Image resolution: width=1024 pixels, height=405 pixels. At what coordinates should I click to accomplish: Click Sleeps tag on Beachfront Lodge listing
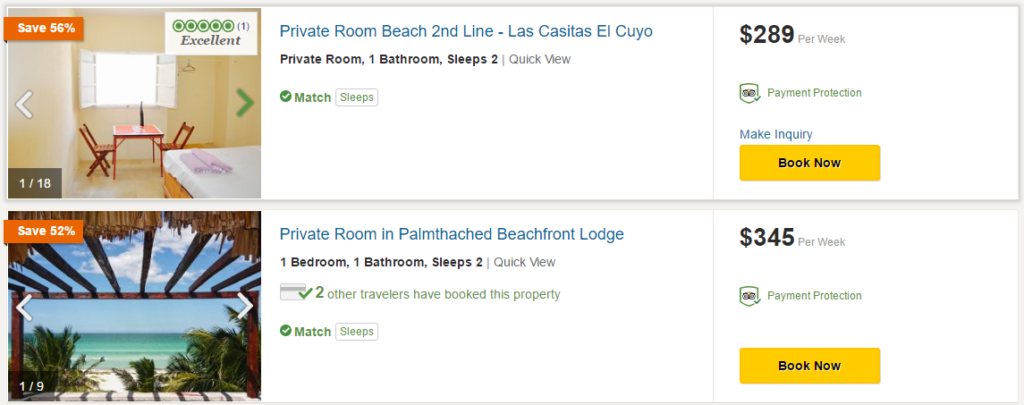tap(356, 331)
